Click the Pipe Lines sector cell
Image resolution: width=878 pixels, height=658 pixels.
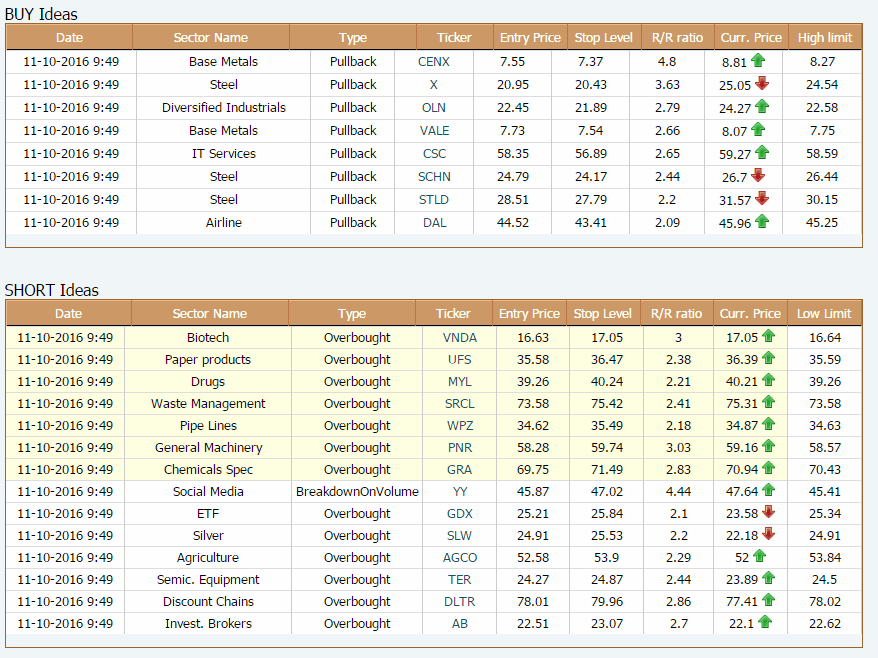pyautogui.click(x=208, y=426)
